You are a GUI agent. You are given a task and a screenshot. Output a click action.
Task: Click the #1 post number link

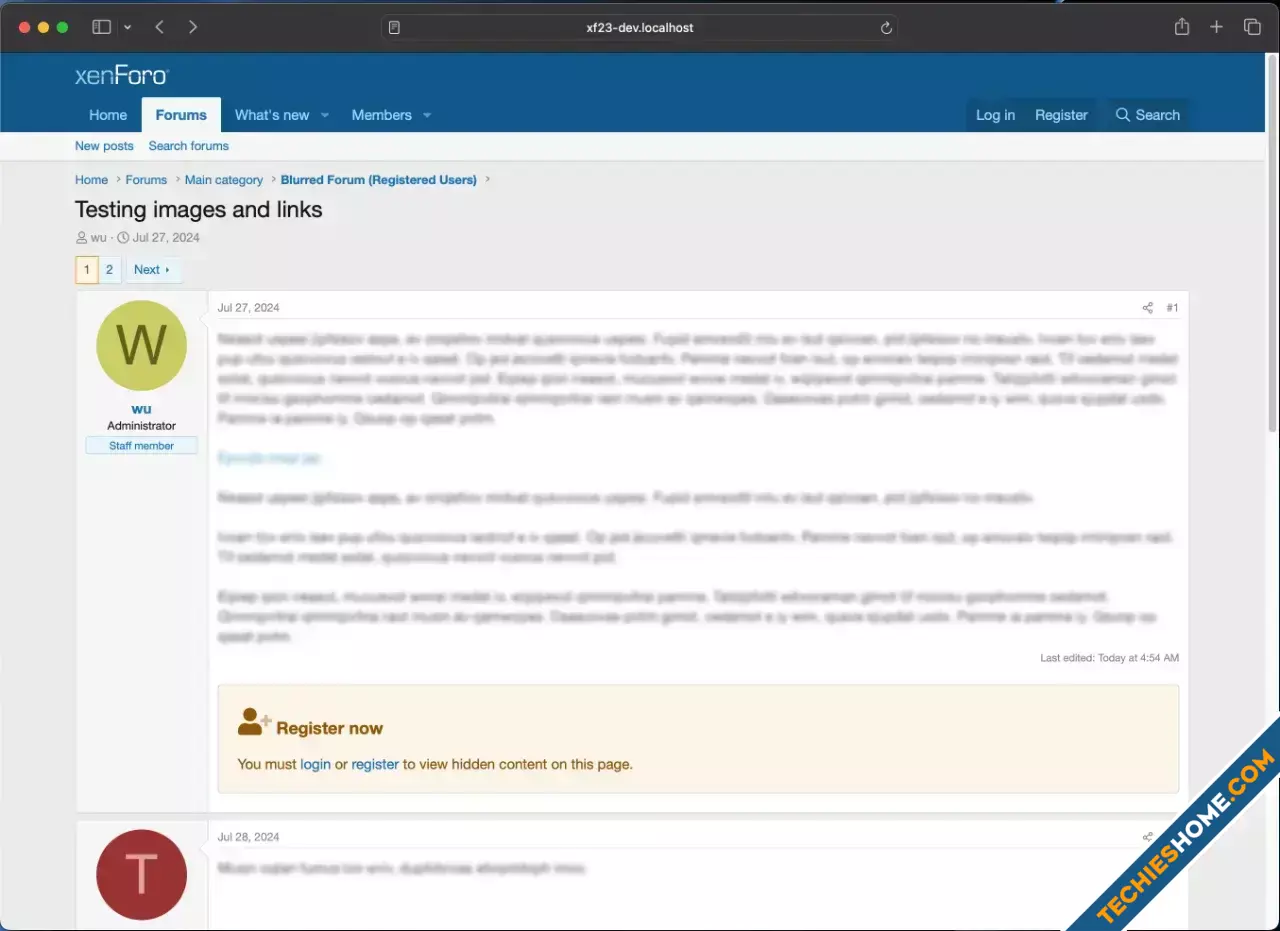1172,308
